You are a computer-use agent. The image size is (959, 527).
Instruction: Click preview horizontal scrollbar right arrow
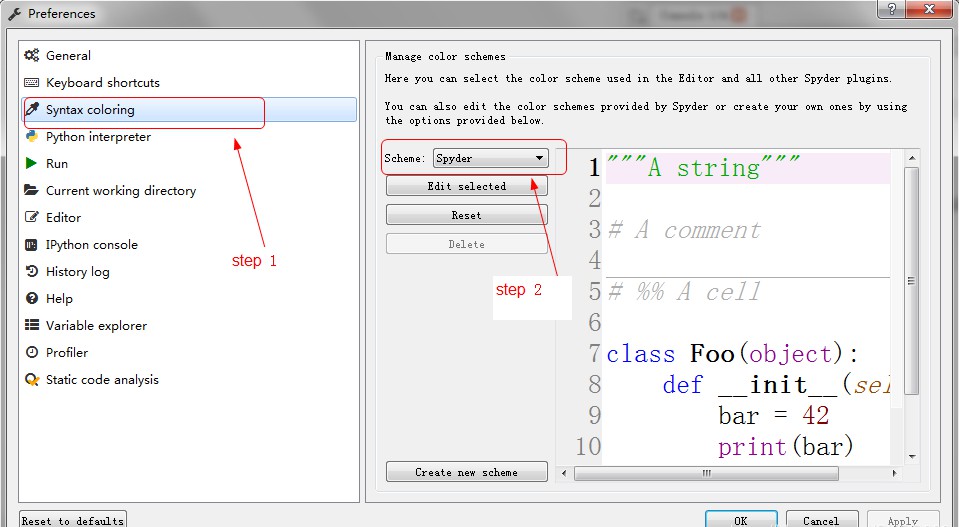895,473
